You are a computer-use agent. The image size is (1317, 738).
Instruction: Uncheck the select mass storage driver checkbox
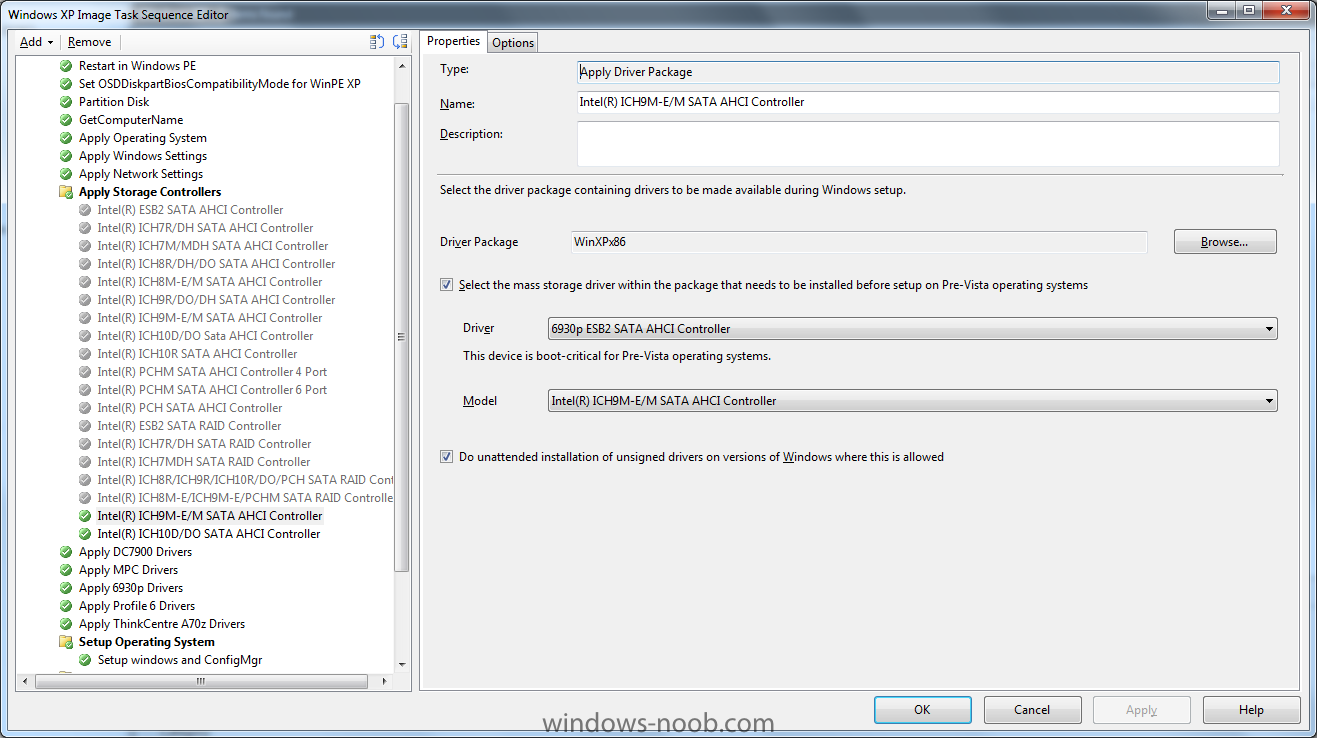446,285
